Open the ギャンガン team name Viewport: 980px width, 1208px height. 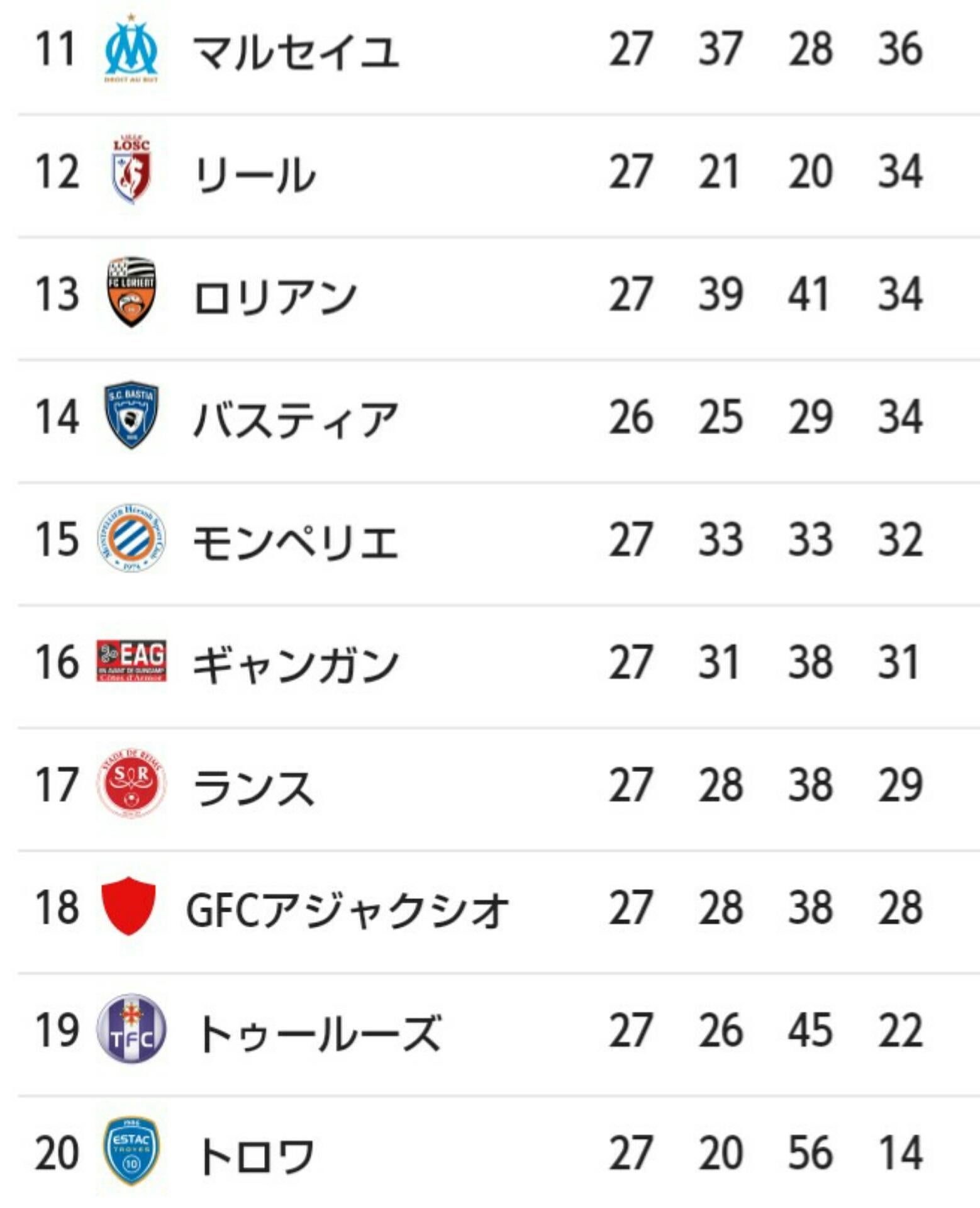coord(296,664)
